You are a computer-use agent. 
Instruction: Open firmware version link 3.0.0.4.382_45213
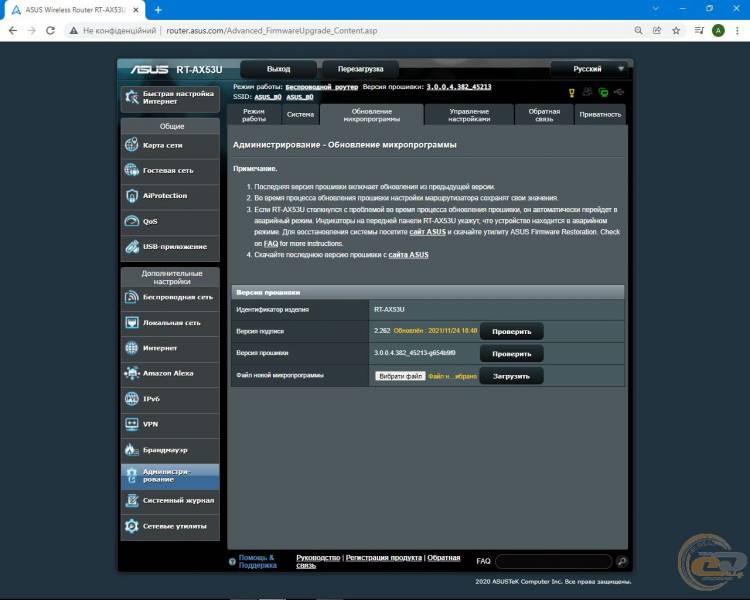click(459, 87)
